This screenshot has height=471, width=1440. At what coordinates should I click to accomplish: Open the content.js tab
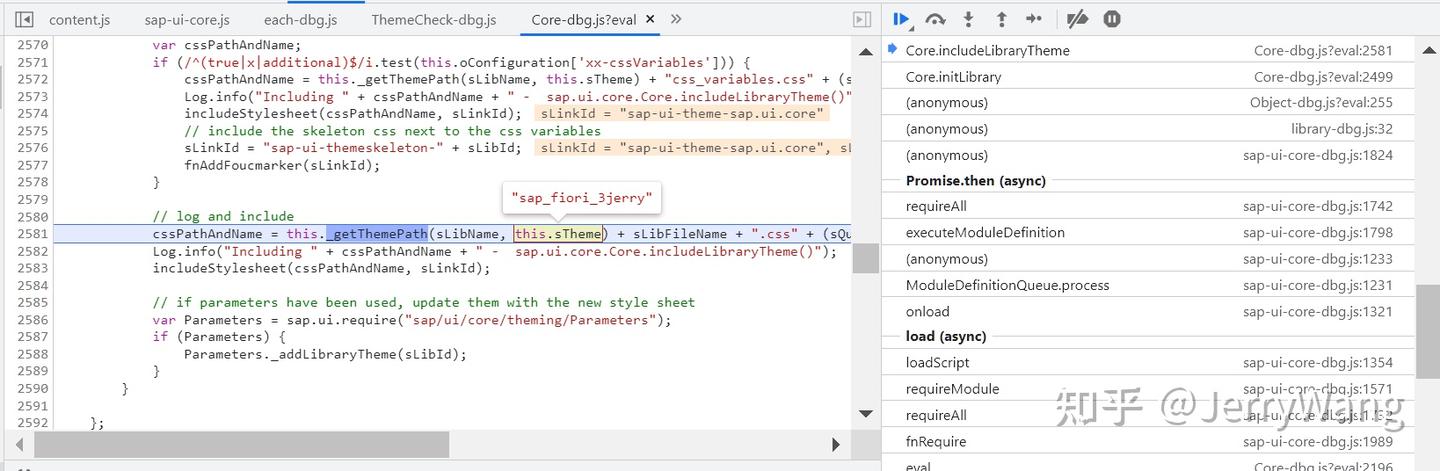79,19
